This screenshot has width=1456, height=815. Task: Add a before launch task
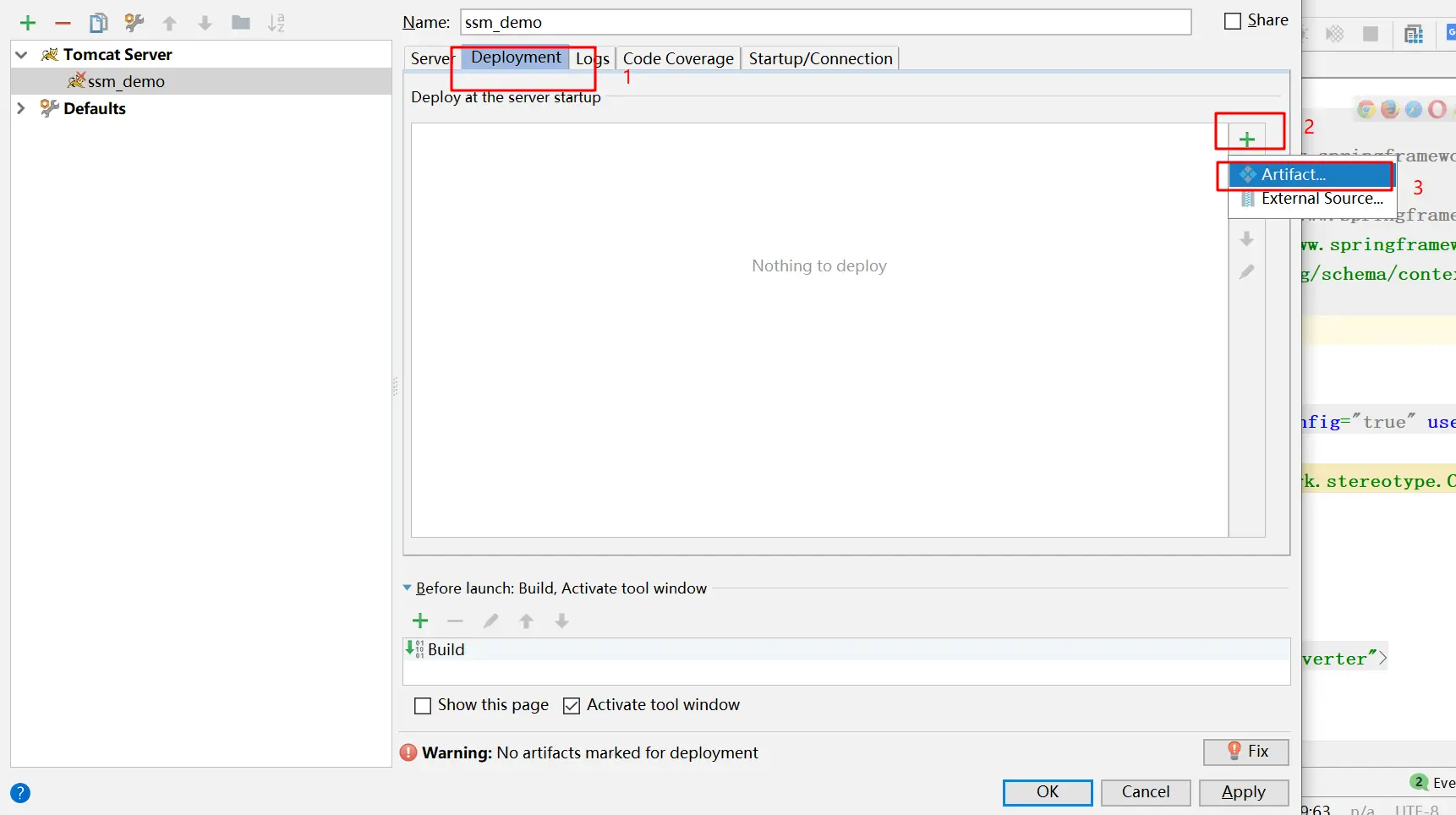click(x=420, y=621)
